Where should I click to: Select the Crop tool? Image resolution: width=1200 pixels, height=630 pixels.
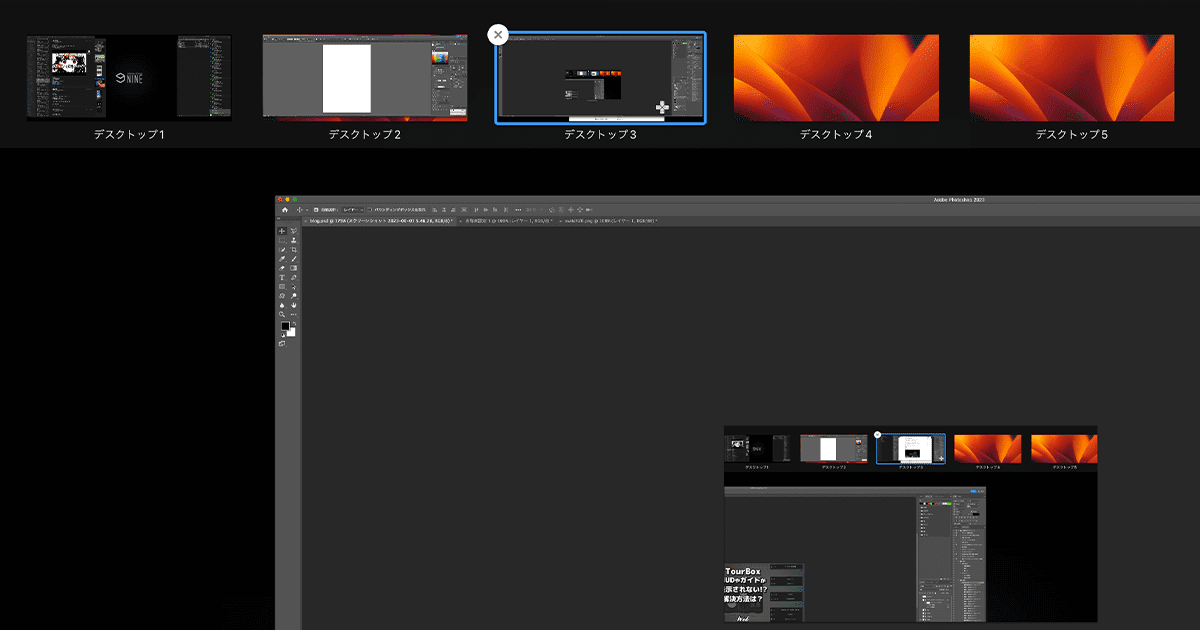click(x=293, y=249)
